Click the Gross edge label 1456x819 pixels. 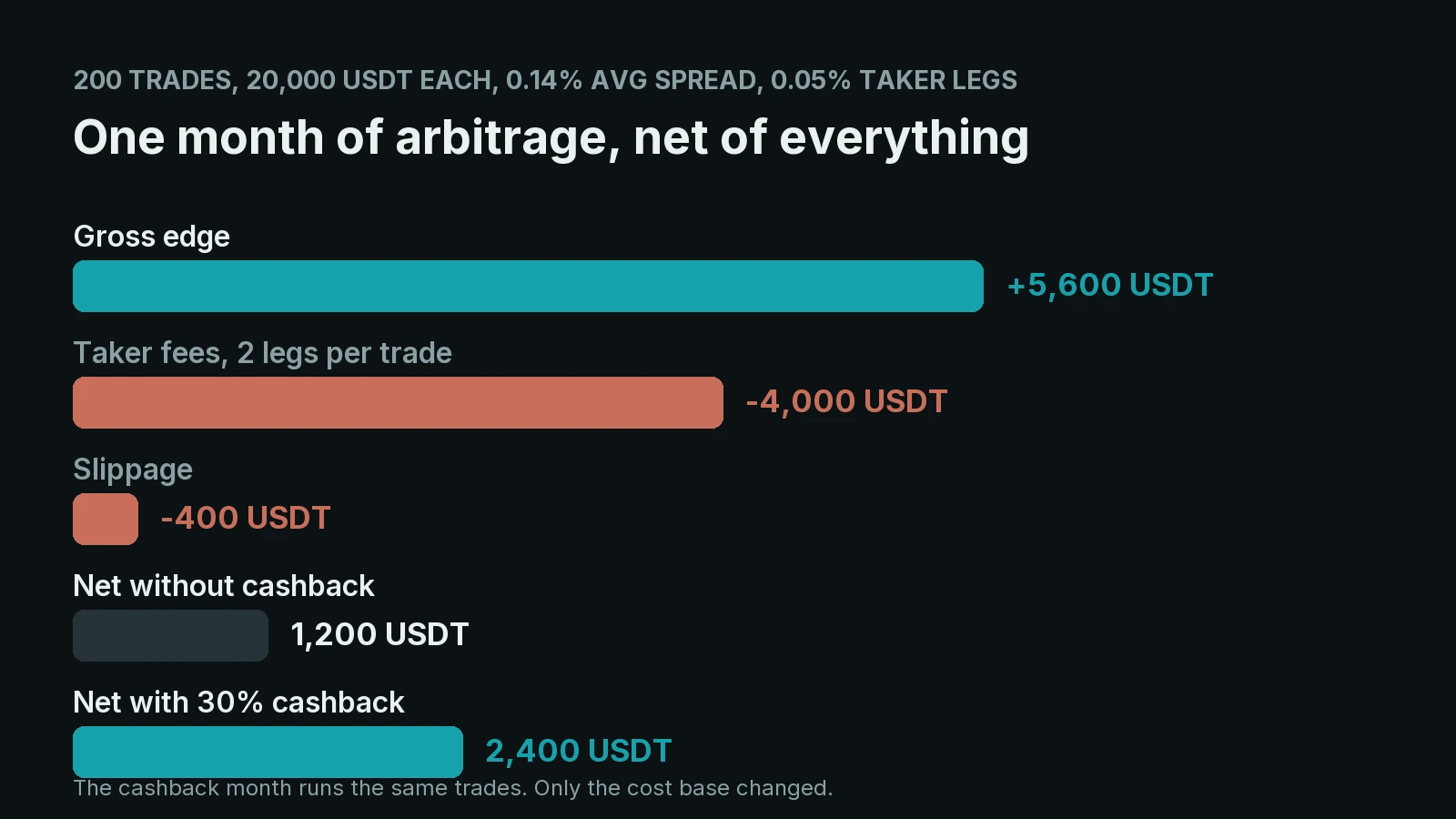[151, 237]
